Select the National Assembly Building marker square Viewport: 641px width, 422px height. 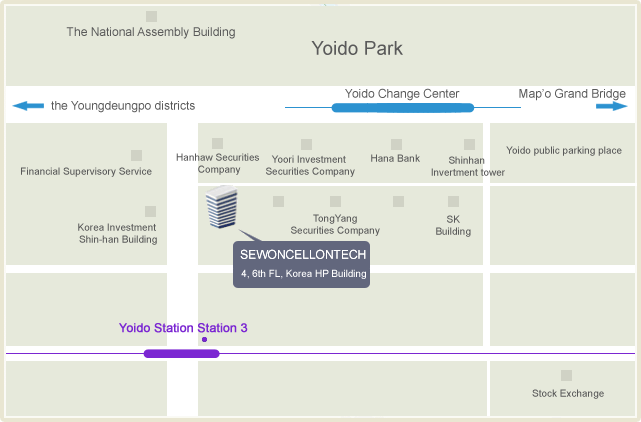[x=152, y=16]
